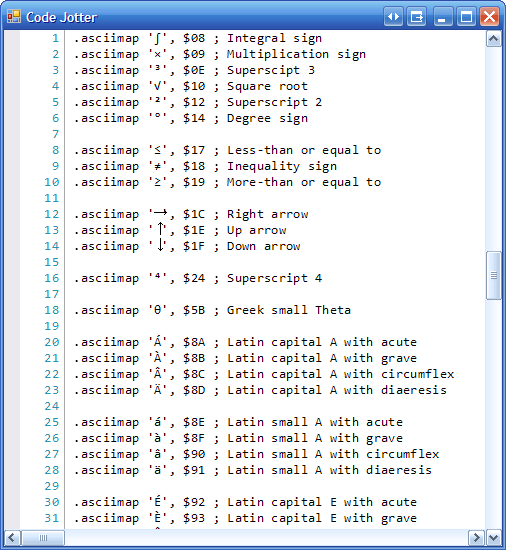
Task: Click the 'Superscript 2' comment
Action: tap(274, 102)
